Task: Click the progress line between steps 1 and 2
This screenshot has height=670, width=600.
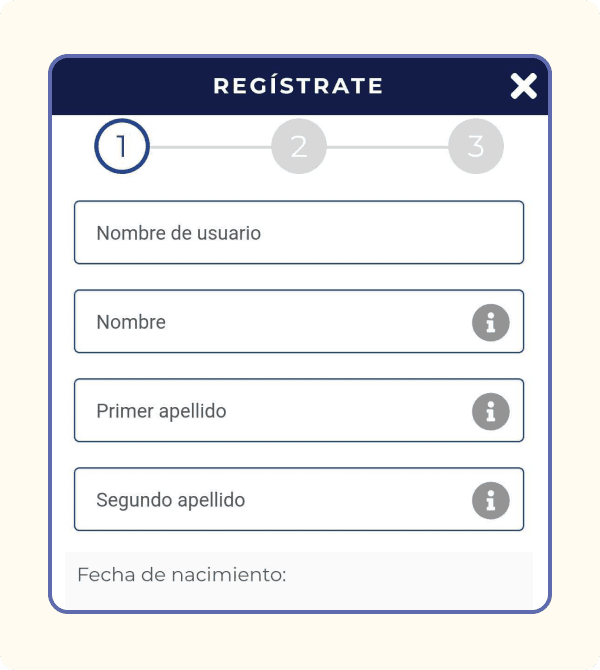Action: 210,147
